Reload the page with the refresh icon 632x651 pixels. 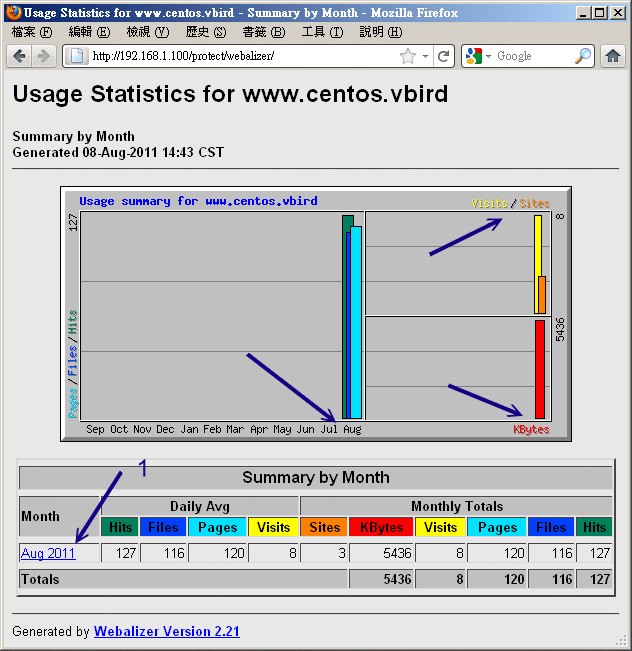(x=445, y=56)
